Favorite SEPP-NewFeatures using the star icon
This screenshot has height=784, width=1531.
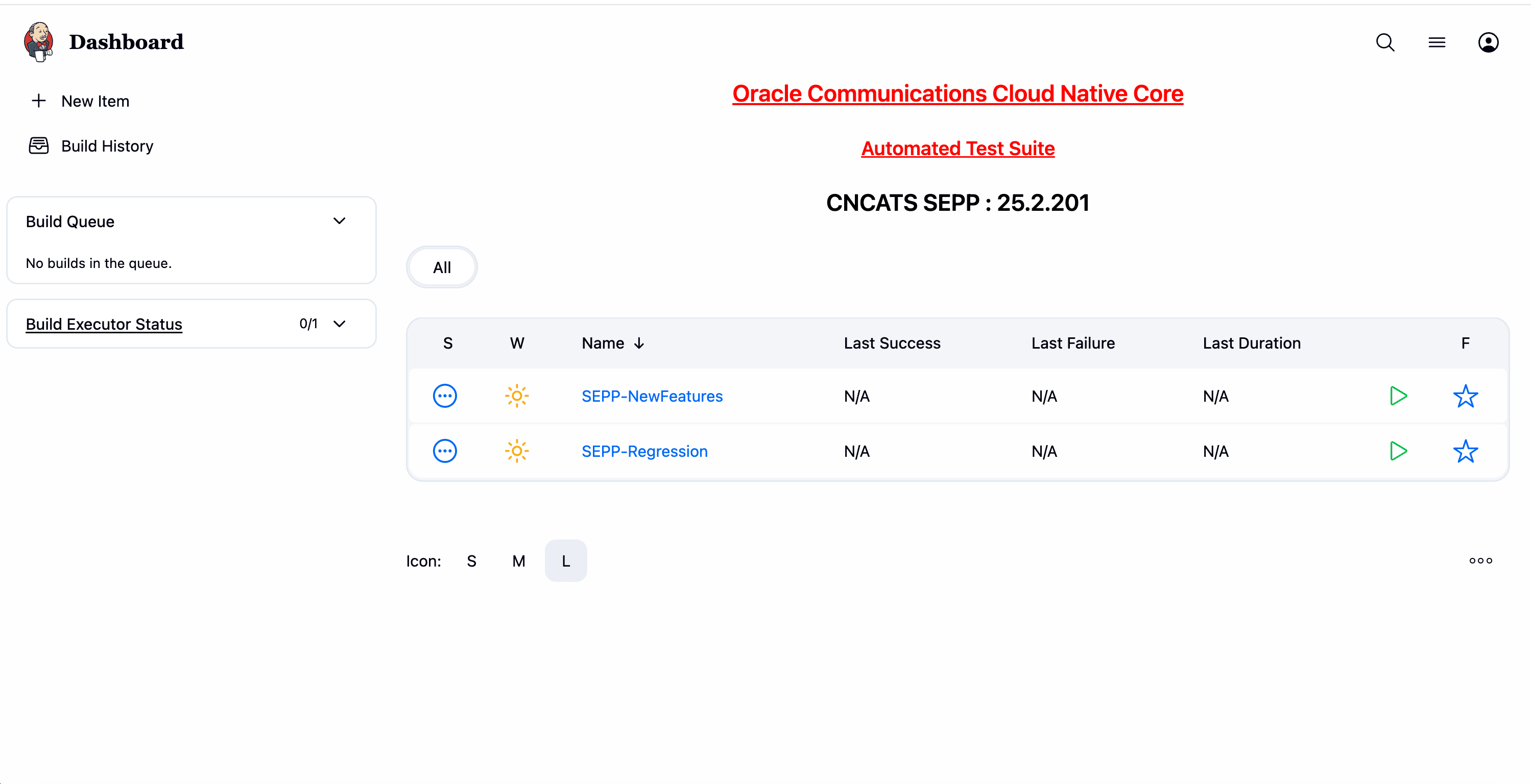(x=1465, y=396)
